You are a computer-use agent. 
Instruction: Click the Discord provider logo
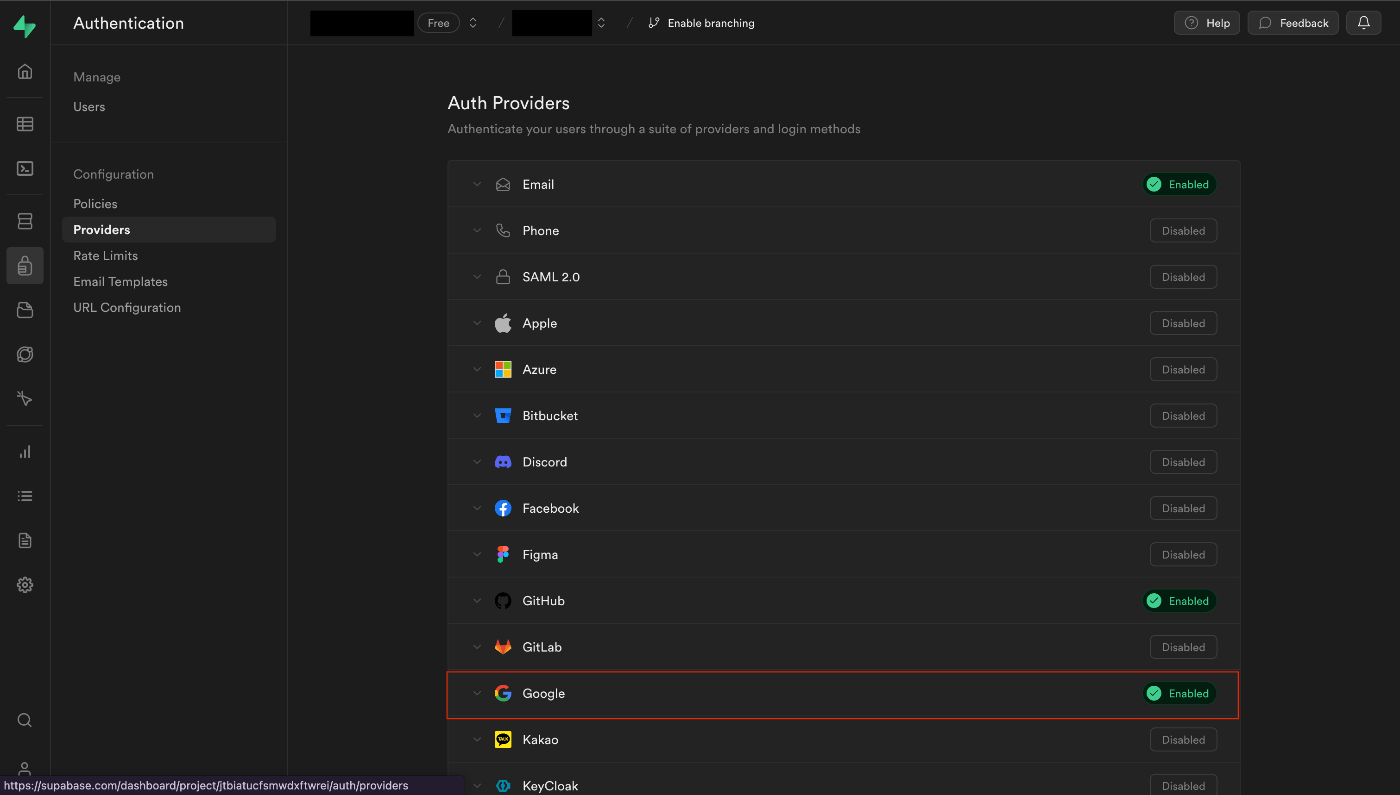(503, 462)
